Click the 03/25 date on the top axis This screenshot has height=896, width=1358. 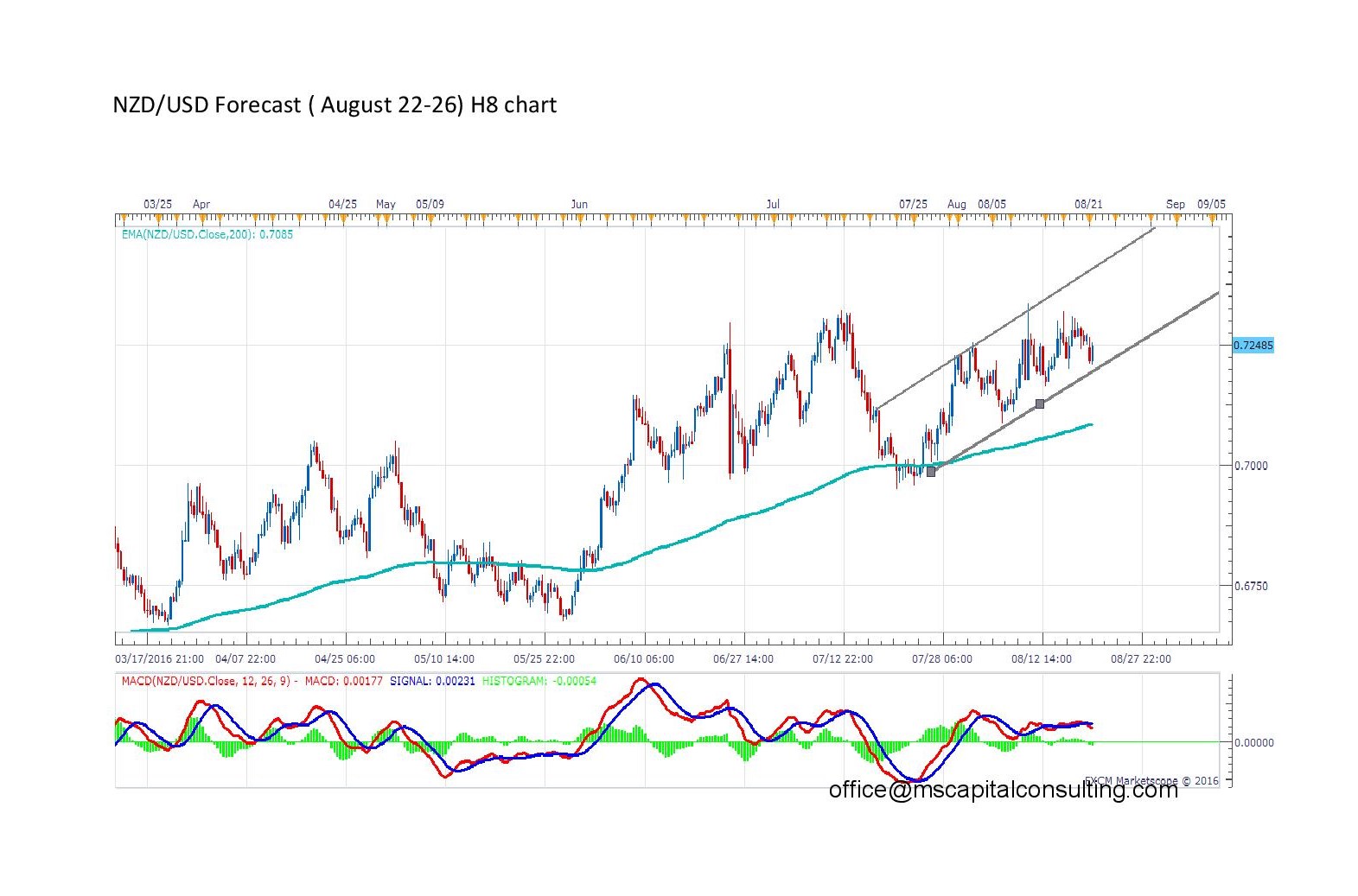tap(157, 204)
